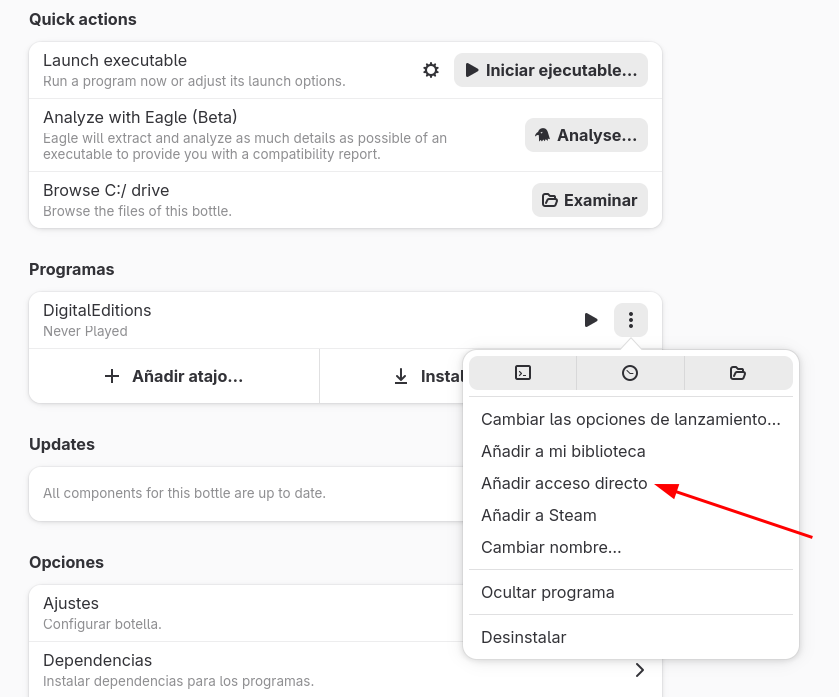Choose Añadir a mi biblioteca
The width and height of the screenshot is (839, 697).
tap(563, 451)
